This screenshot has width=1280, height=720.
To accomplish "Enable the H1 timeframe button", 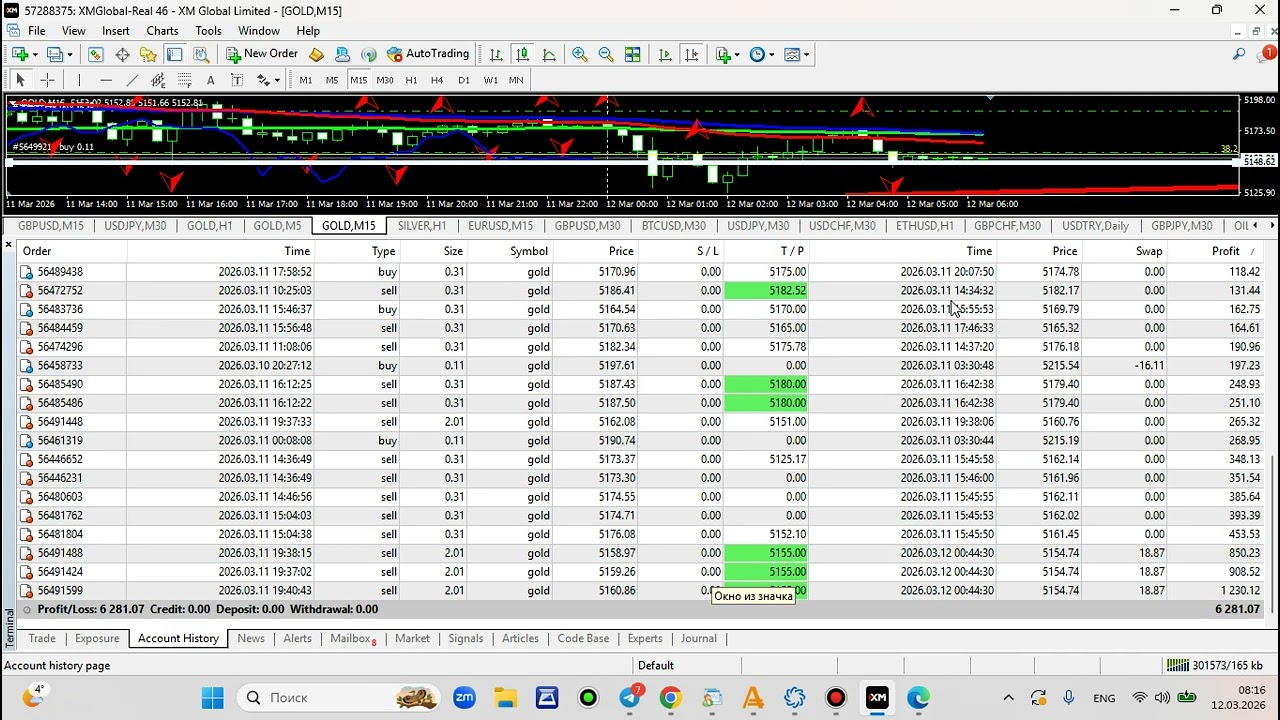I will click(x=411, y=80).
